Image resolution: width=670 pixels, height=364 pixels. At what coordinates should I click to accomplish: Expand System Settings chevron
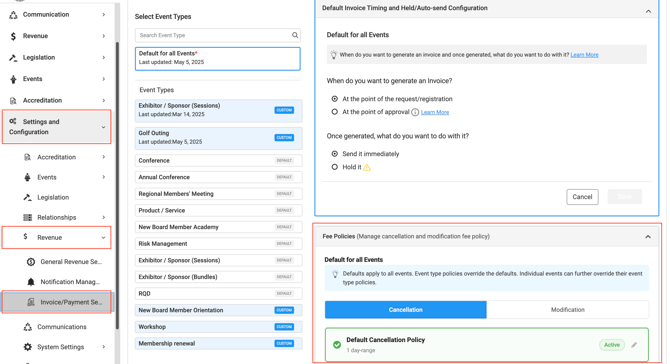104,347
